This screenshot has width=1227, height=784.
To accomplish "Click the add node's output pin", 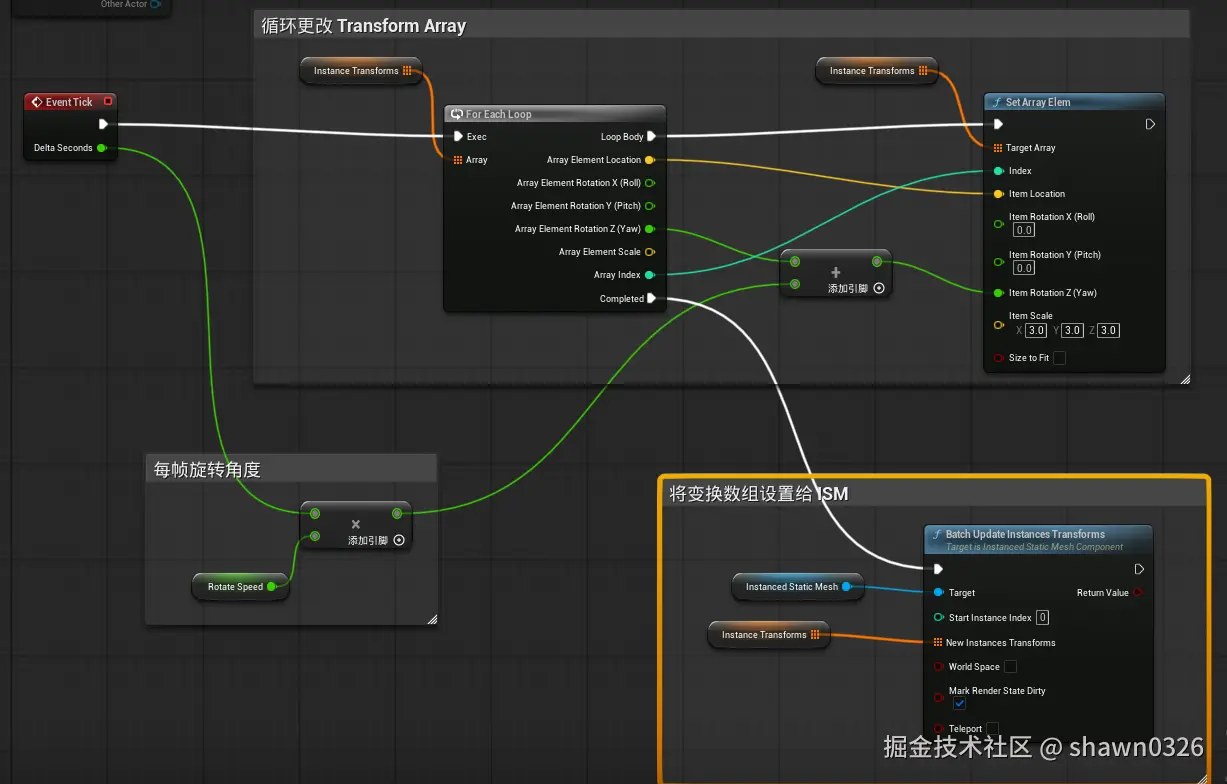I will [x=877, y=262].
